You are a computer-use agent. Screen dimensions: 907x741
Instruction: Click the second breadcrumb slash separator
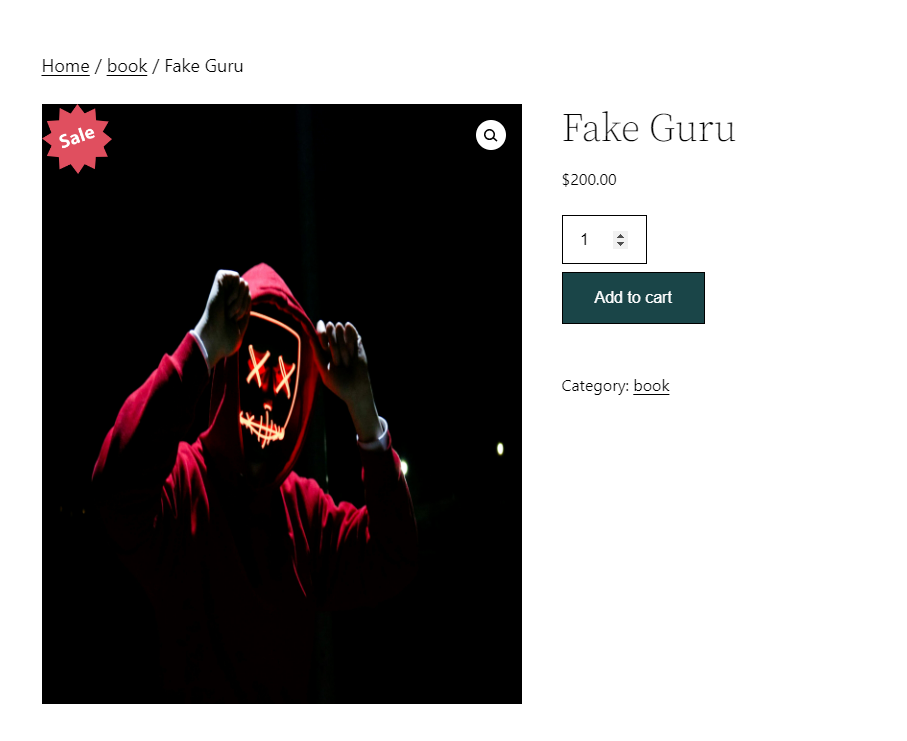coord(156,66)
